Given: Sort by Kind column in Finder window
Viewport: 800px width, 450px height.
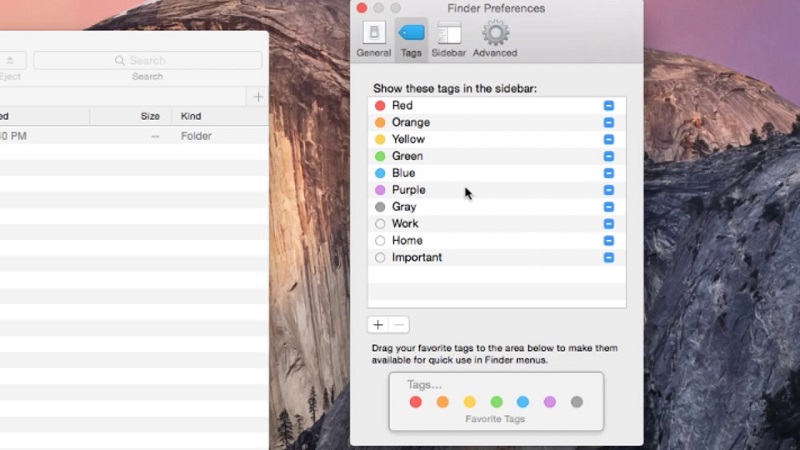Looking at the screenshot, I should [x=191, y=116].
